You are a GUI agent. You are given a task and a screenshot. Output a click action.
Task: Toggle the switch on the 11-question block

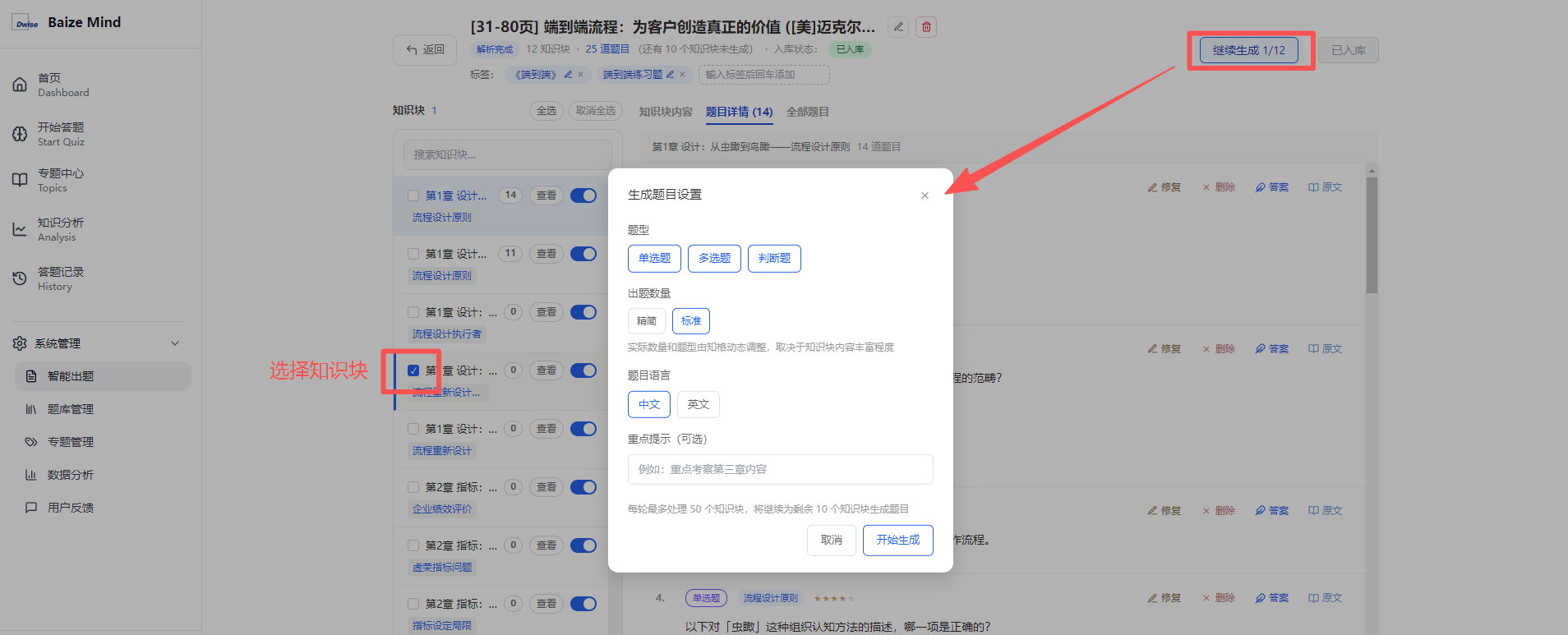[x=583, y=254]
